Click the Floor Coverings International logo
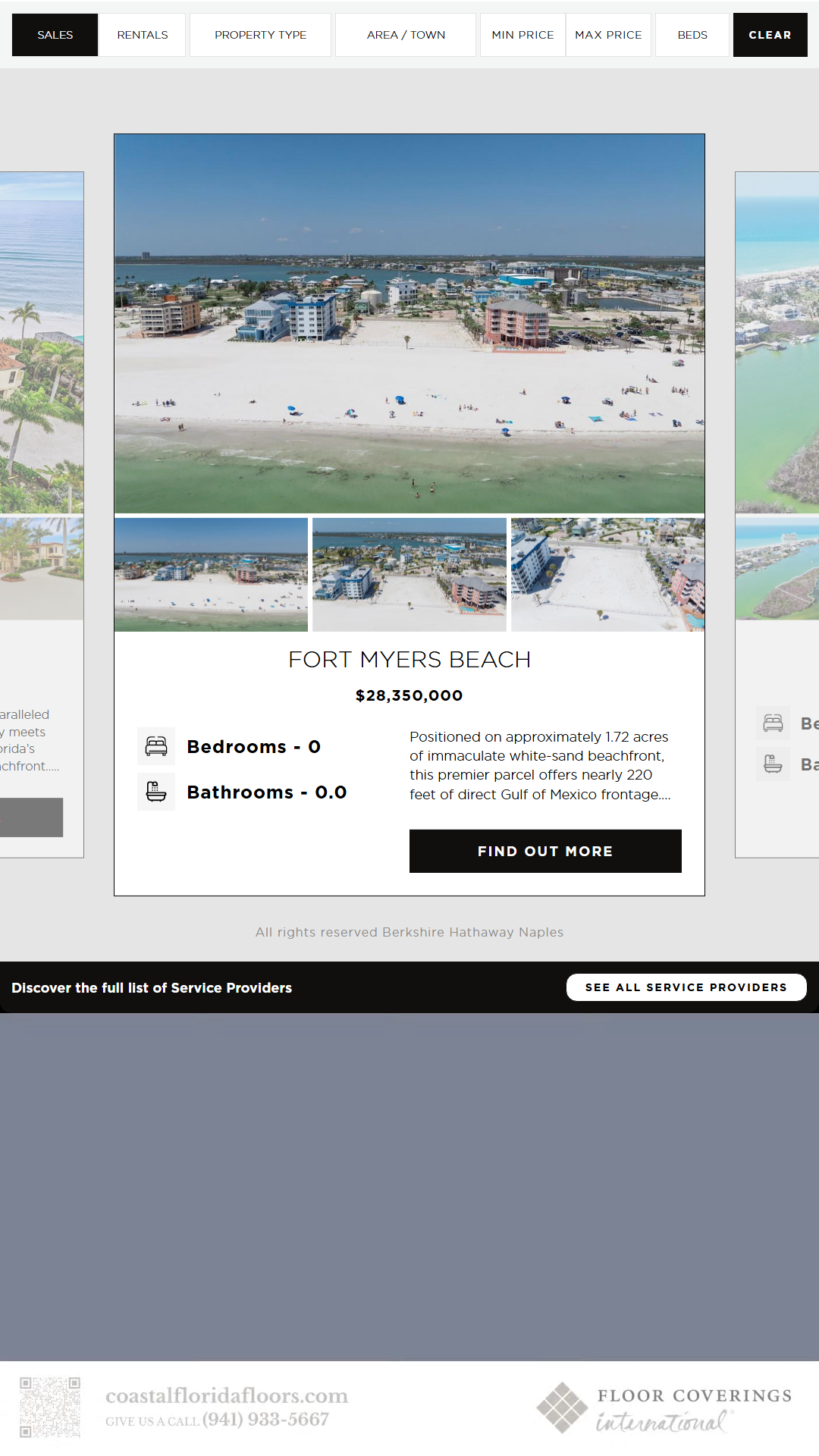819x1456 pixels. [x=664, y=1407]
